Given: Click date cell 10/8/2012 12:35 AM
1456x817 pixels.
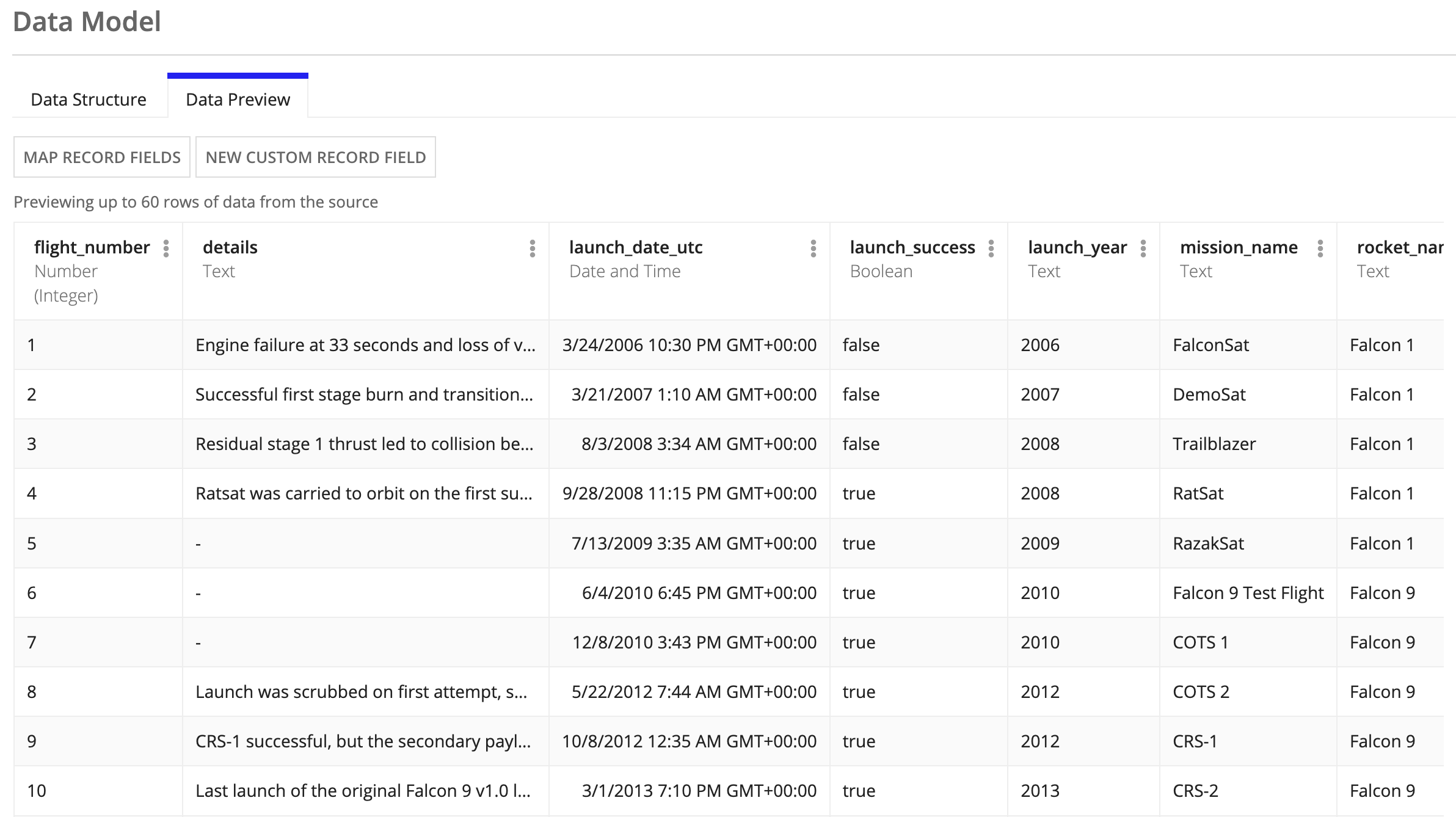Looking at the screenshot, I should pos(690,741).
